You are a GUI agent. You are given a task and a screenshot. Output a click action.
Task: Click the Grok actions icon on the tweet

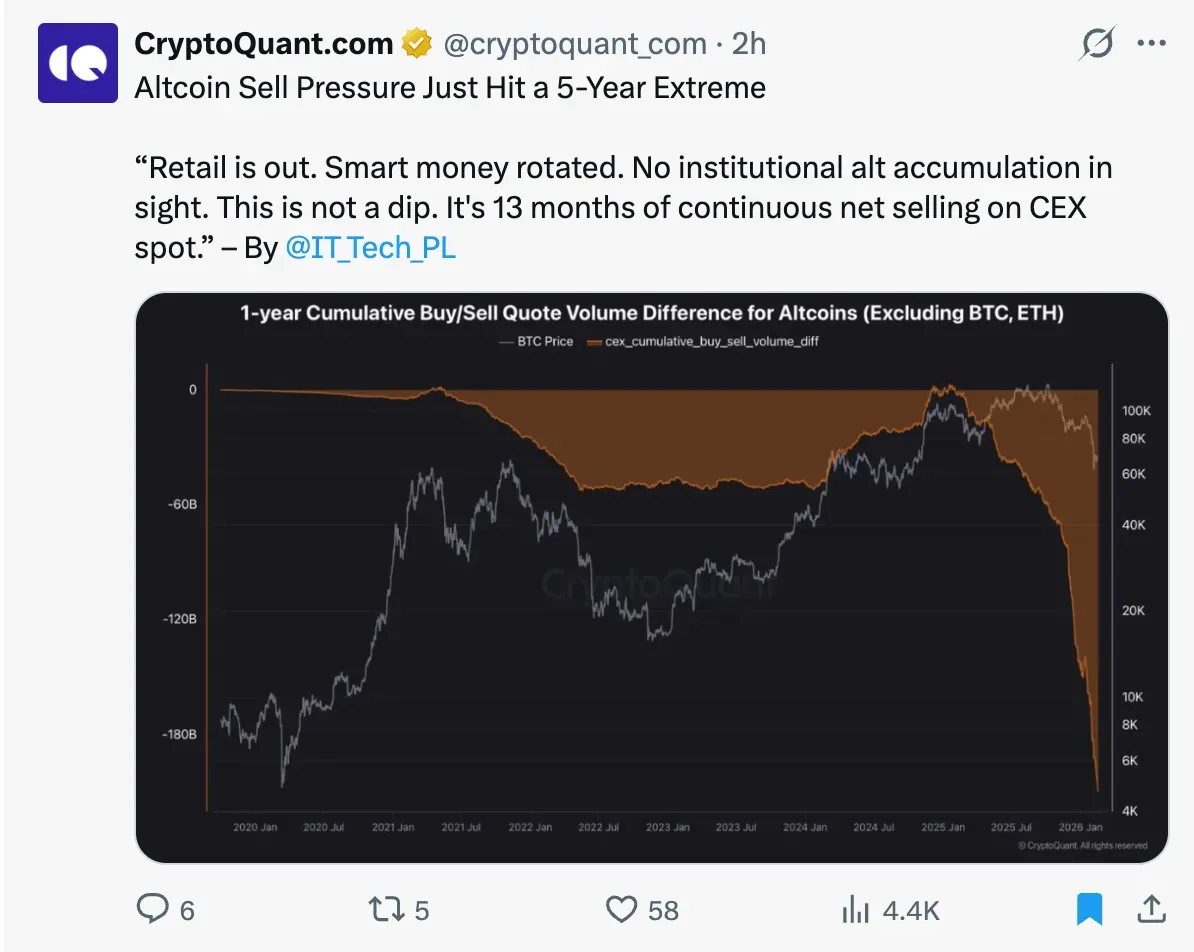click(x=1096, y=43)
